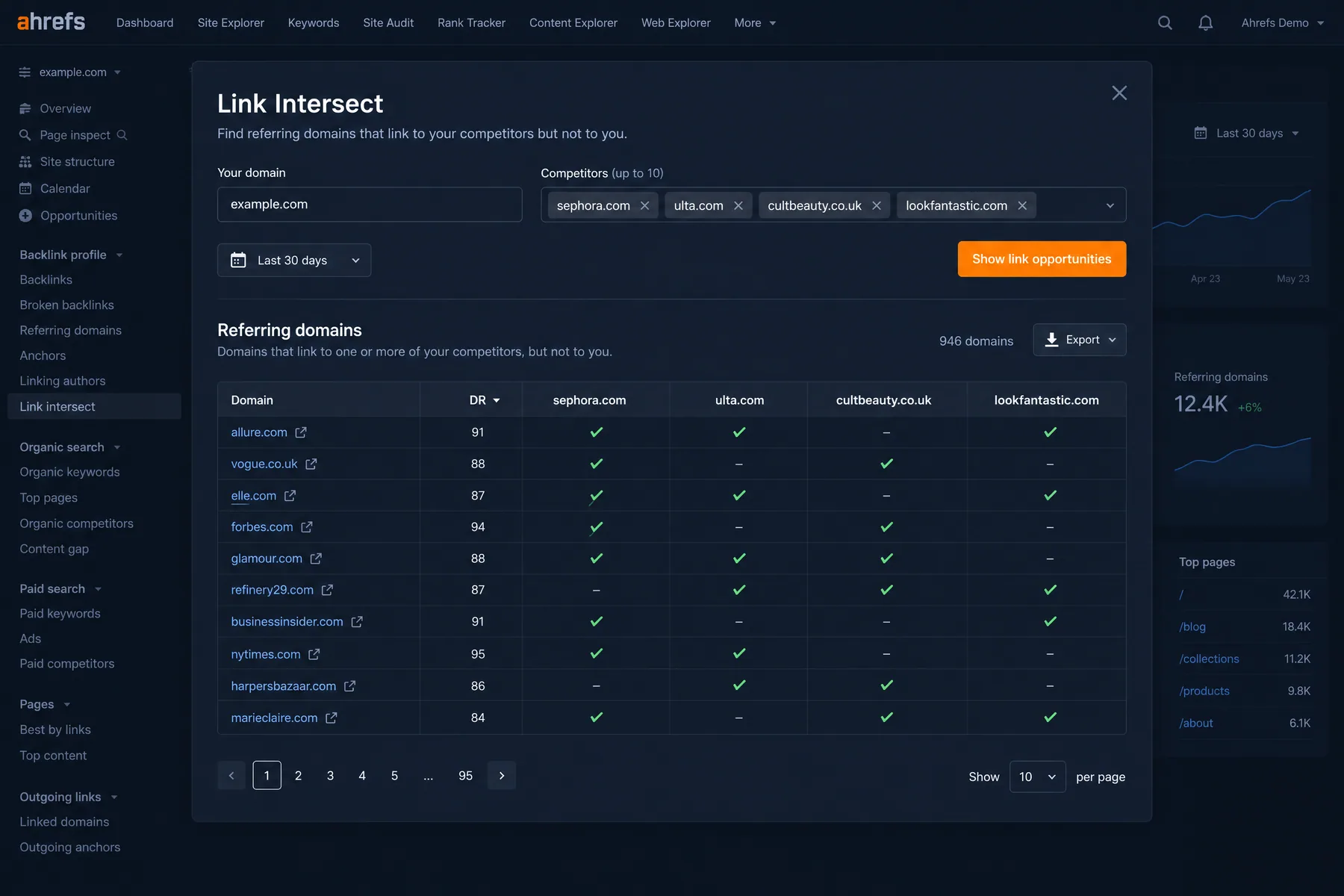This screenshot has width=1344, height=896.
Task: Open the notifications bell
Action: tap(1206, 23)
